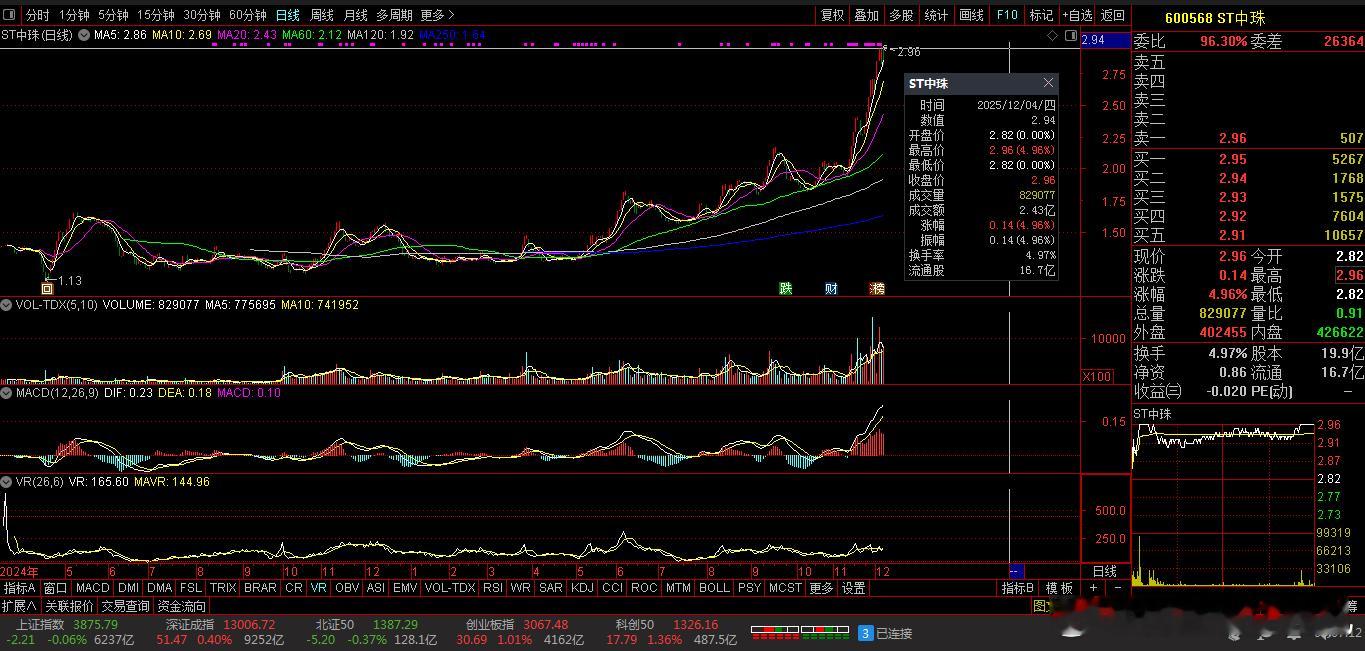This screenshot has height=651, width=1365.
Task: Select the BOLL indicator tab
Action: (714, 588)
